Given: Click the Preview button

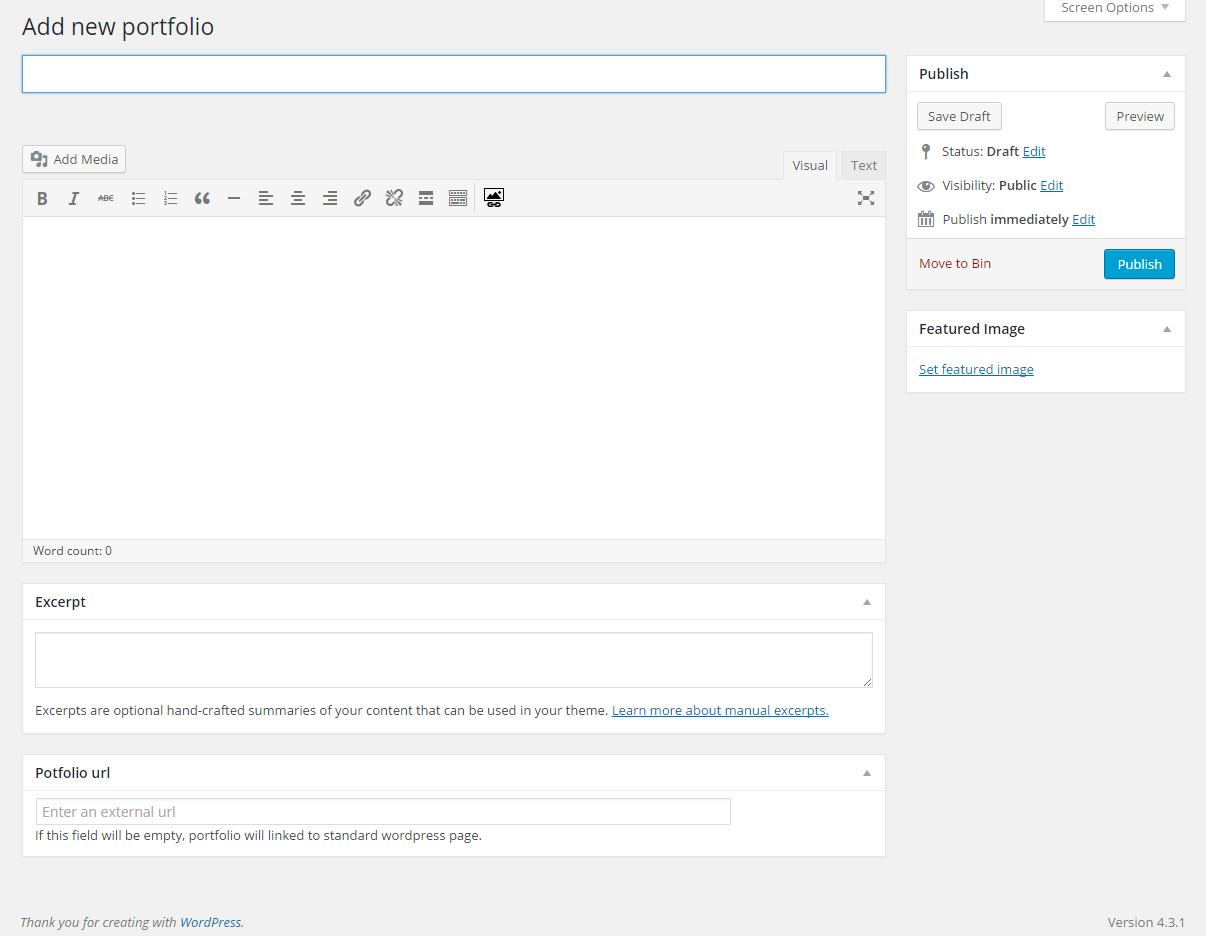Looking at the screenshot, I should [x=1140, y=116].
